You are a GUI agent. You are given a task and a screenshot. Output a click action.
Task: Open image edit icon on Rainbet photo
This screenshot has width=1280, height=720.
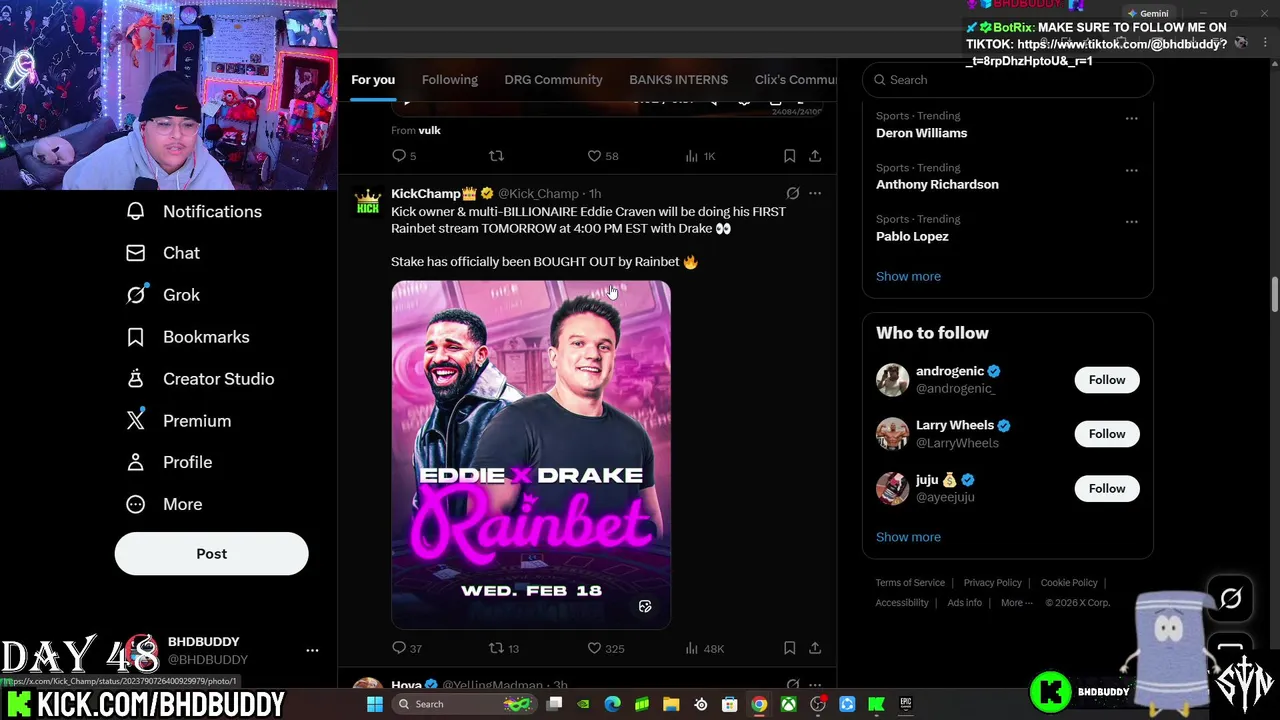coord(645,606)
